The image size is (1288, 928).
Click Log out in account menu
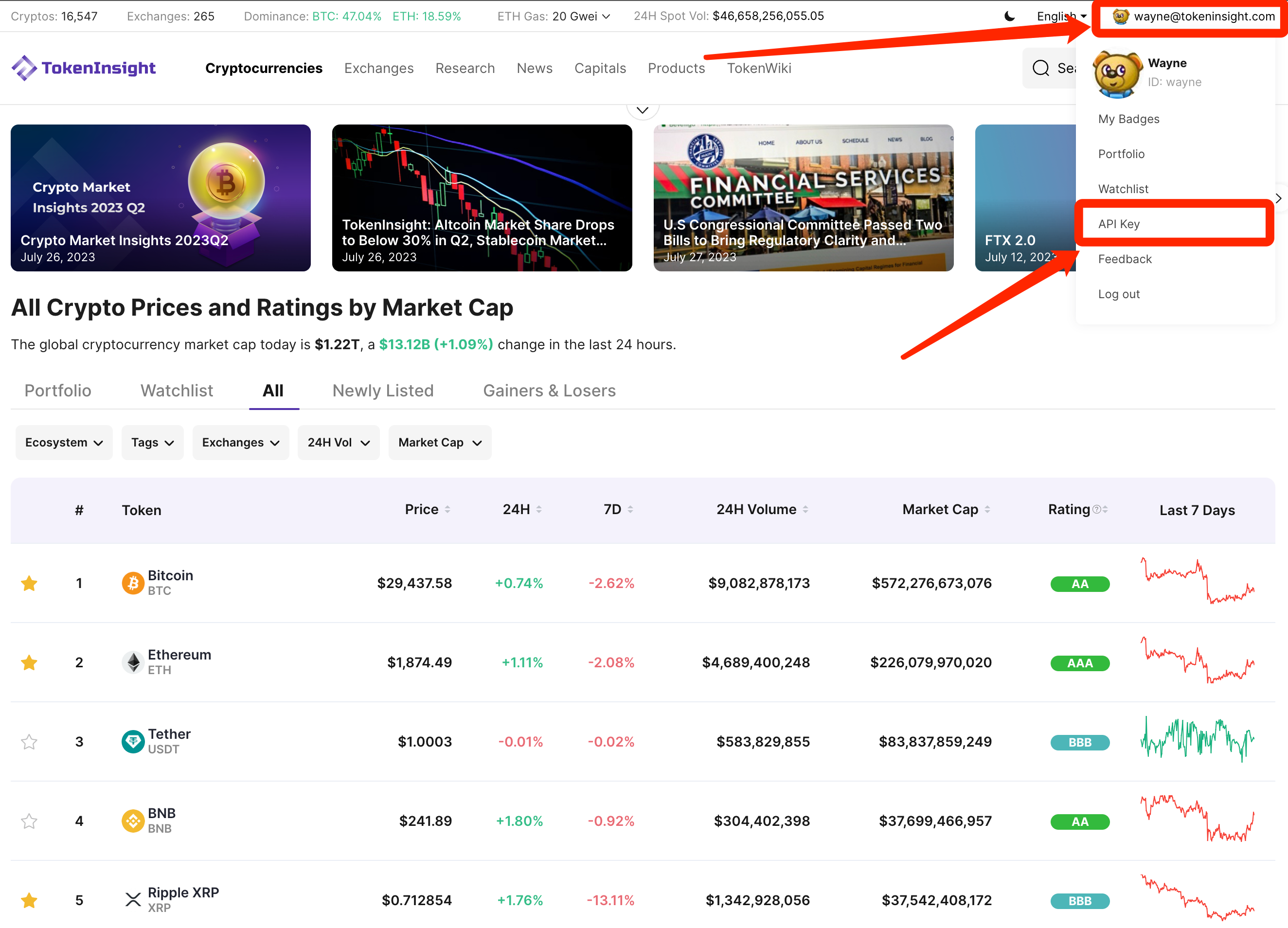(x=1119, y=294)
